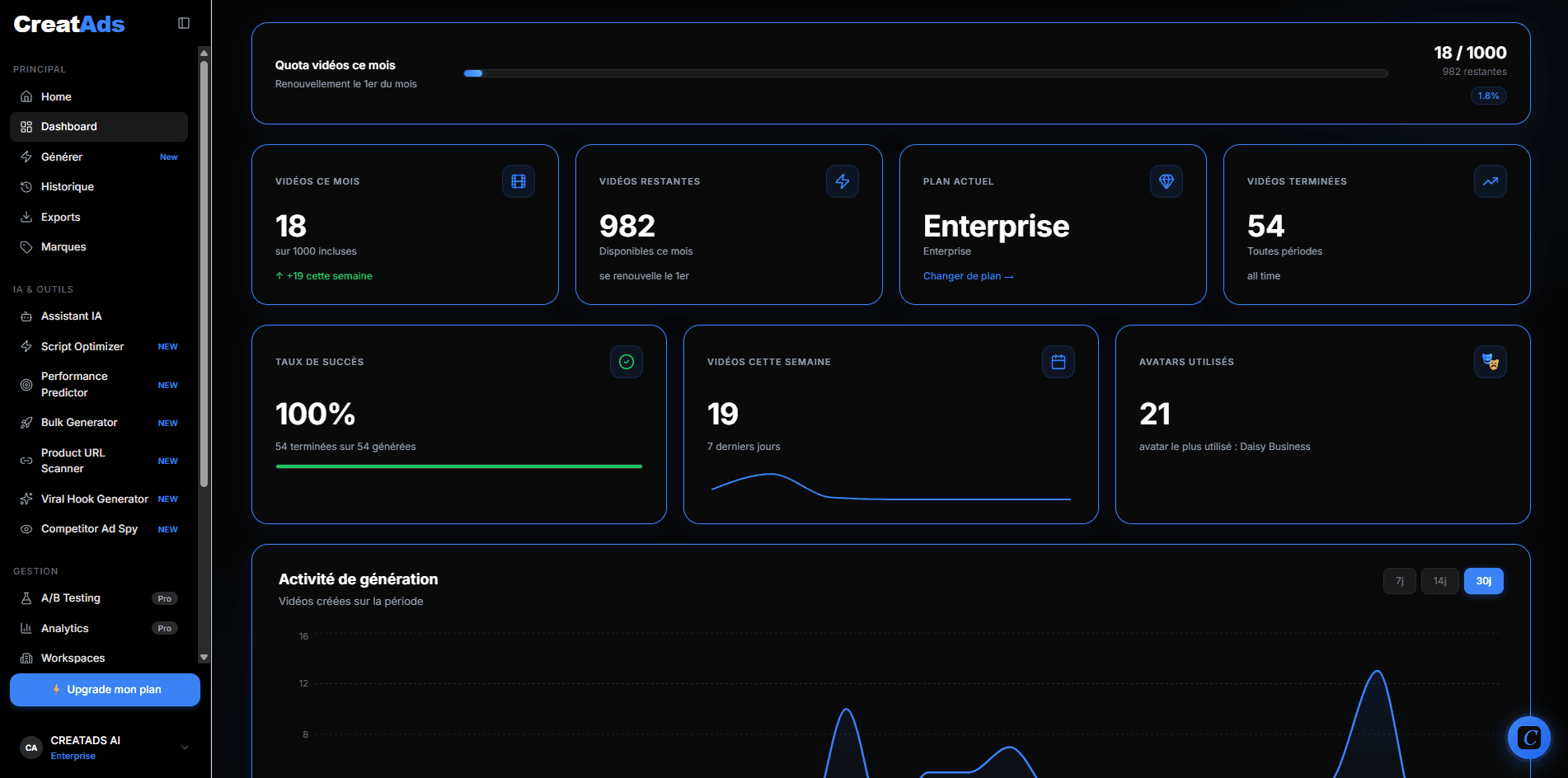This screenshot has width=1568, height=778.
Task: Click the Analytics bar chart icon
Action: coord(26,628)
